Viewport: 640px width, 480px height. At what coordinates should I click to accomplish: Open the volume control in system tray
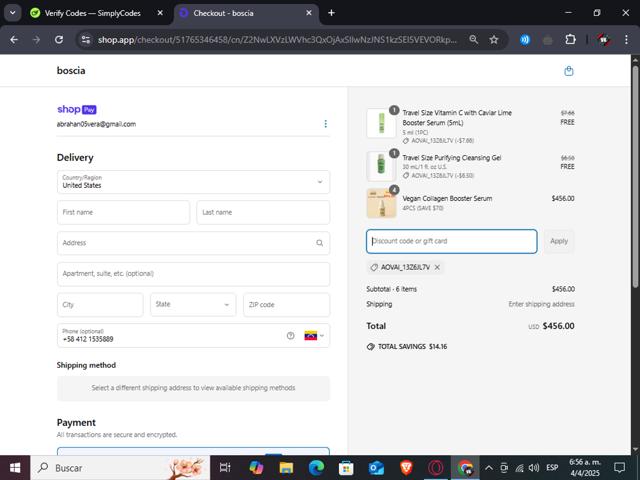533,468
